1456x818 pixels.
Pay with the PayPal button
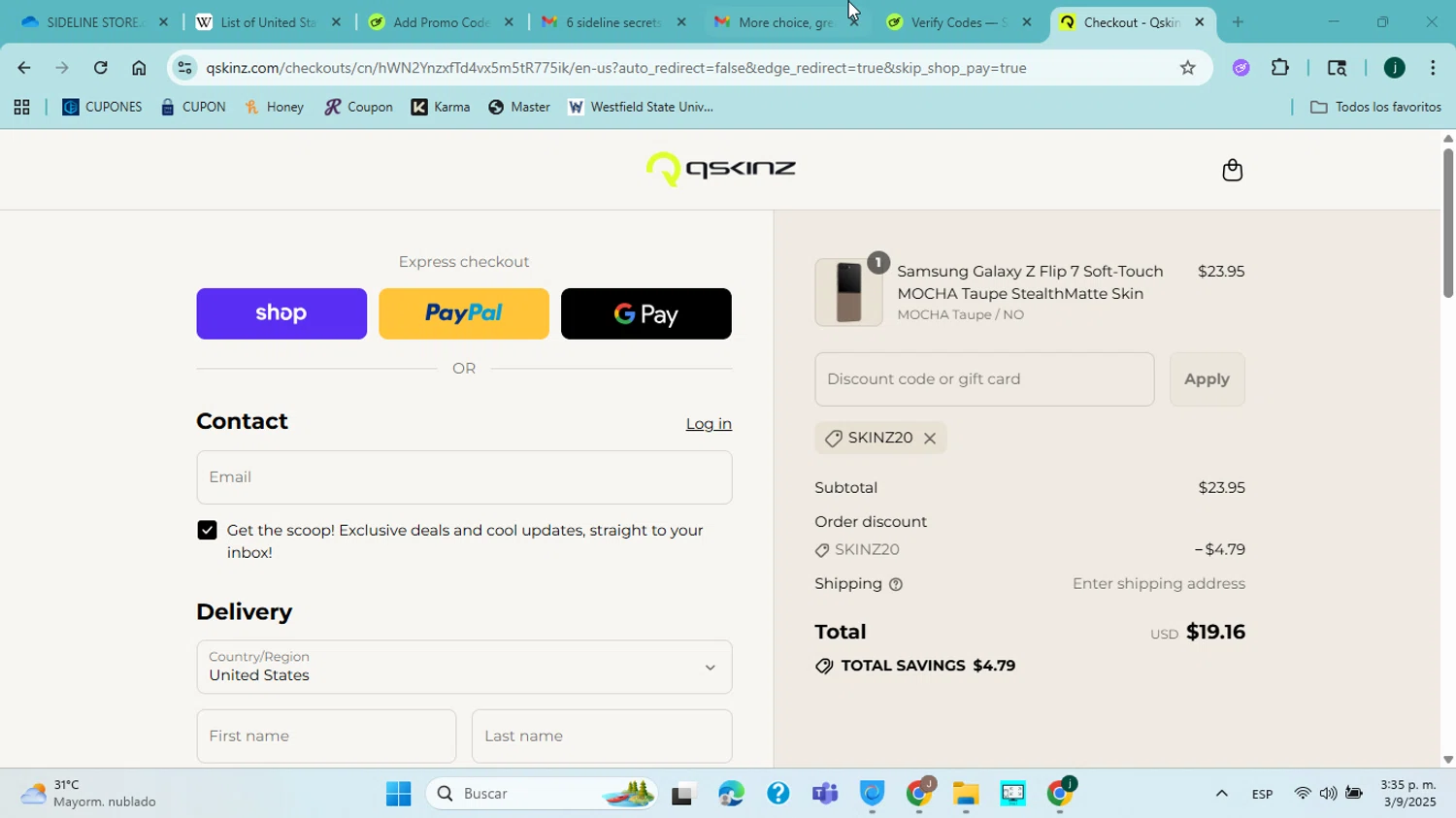[x=464, y=313]
